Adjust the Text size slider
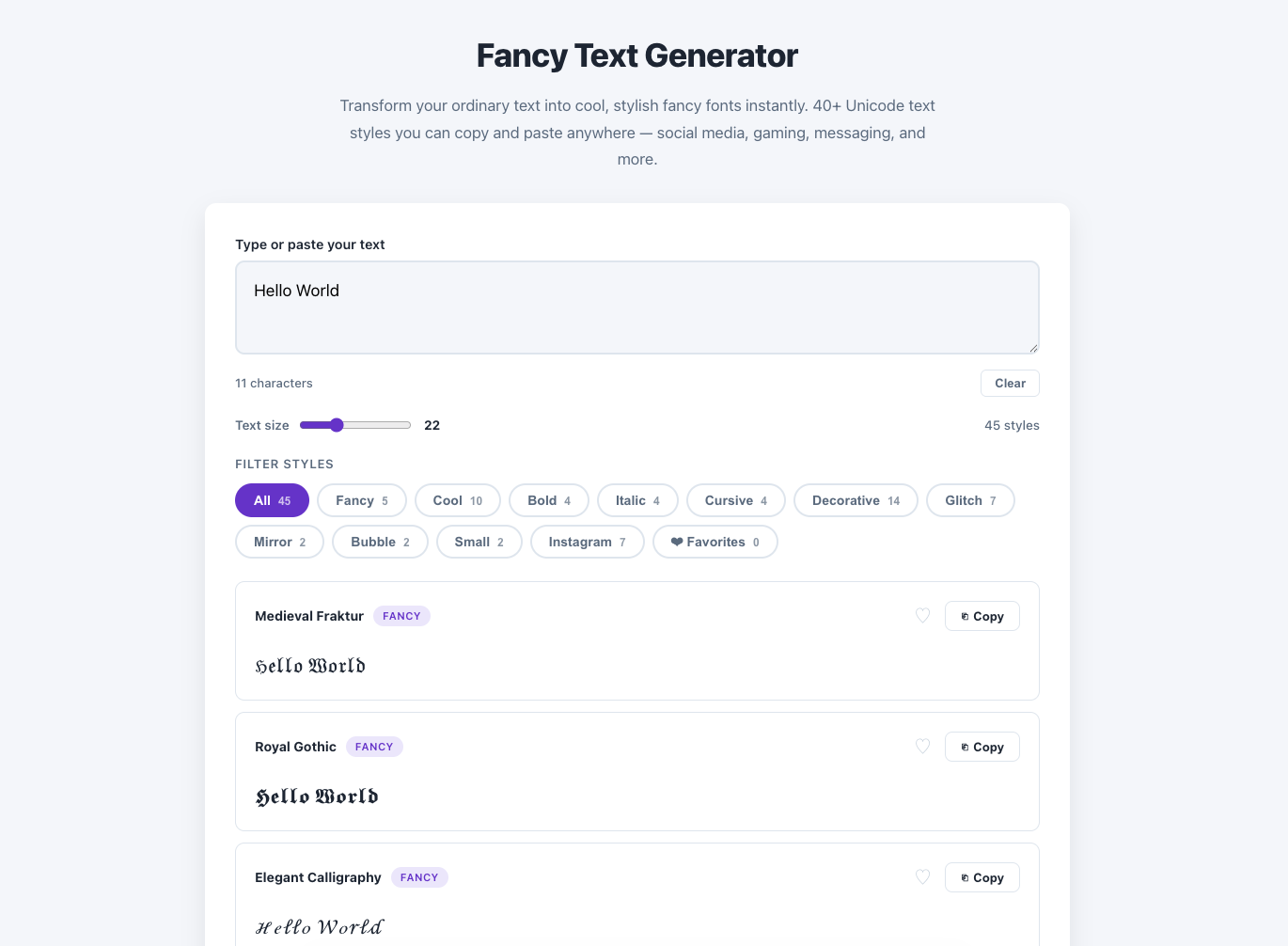The image size is (1288, 946). pyautogui.click(x=338, y=425)
